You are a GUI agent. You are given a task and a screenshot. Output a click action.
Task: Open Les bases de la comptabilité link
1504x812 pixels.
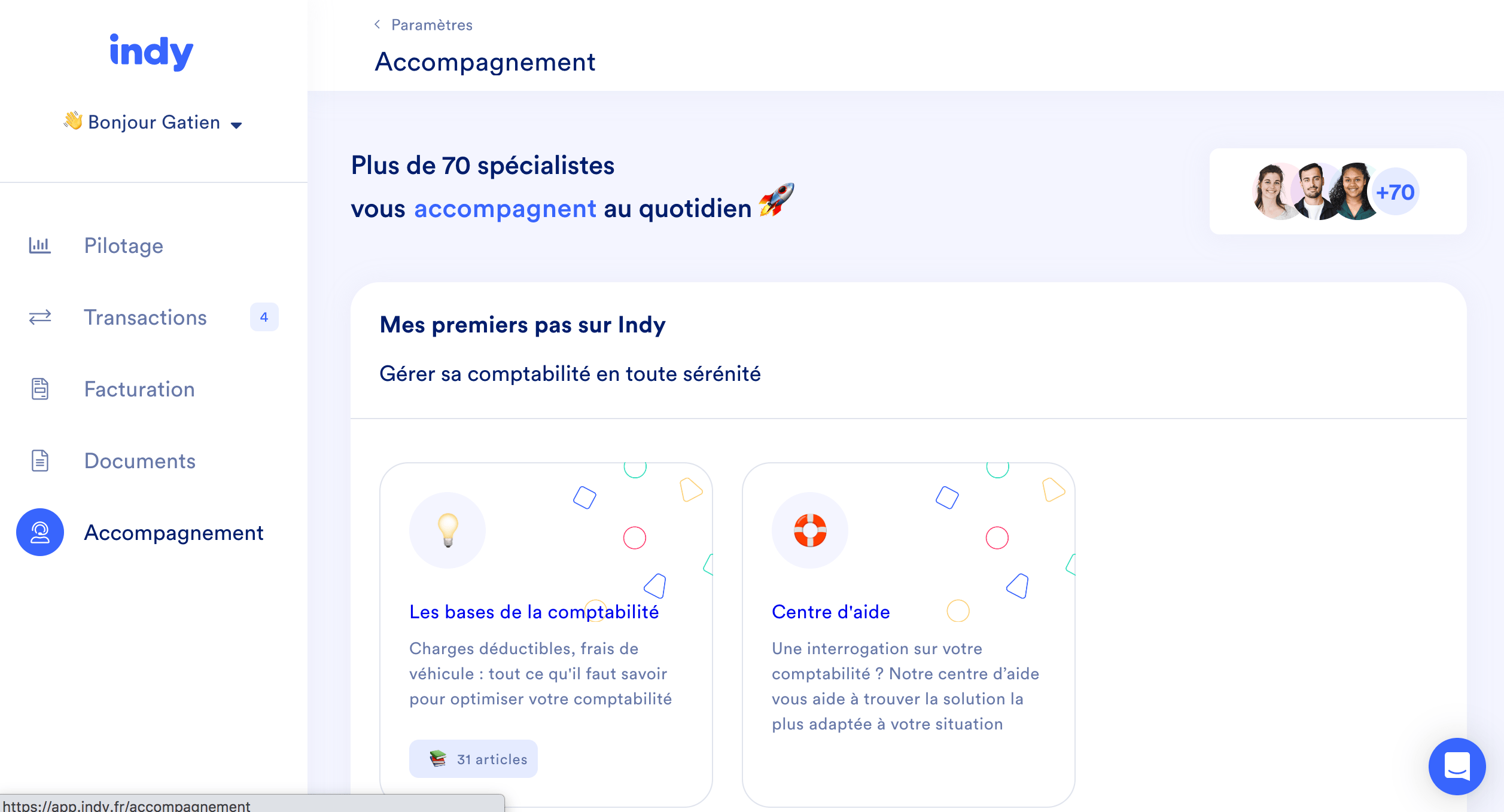534,612
